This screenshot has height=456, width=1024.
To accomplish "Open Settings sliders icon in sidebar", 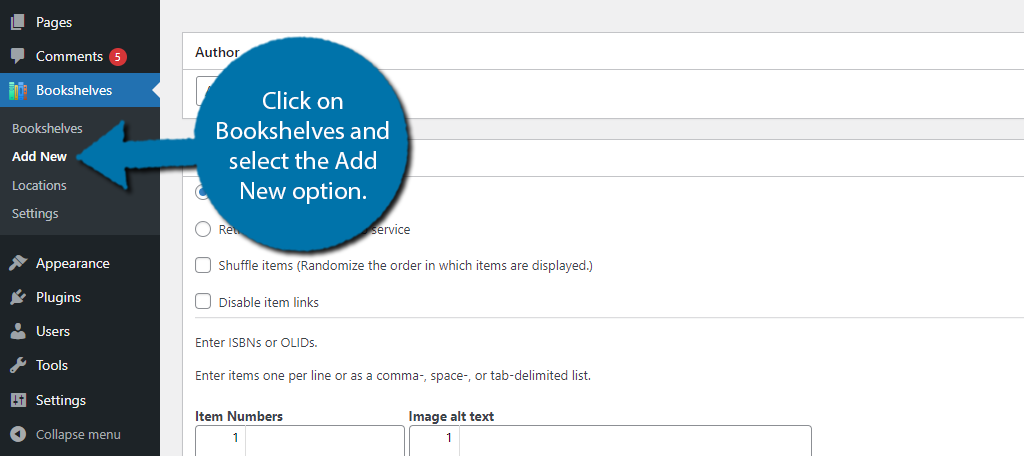I will tap(18, 400).
